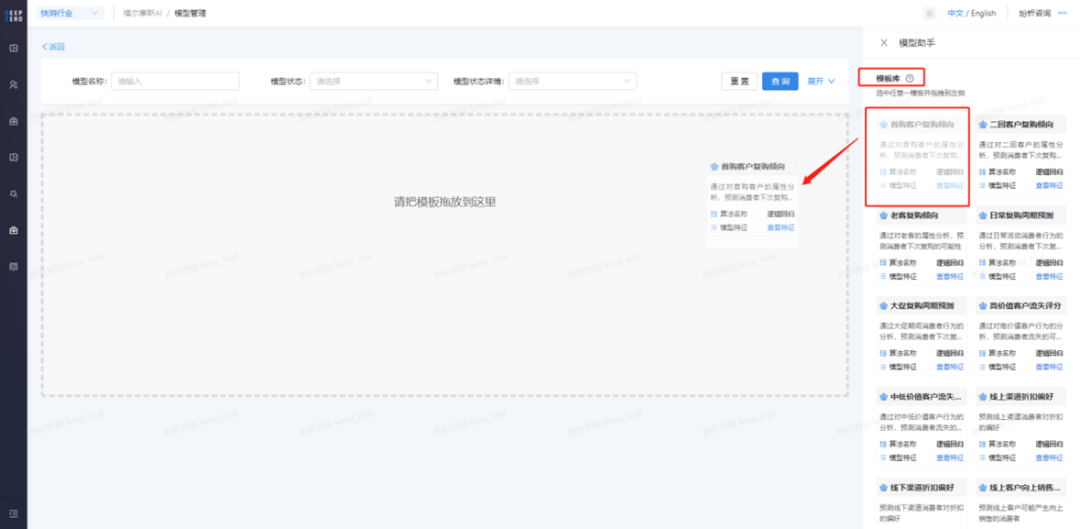
Task: Click 逻辑回归 value in 老客复购倾向 card
Action: (950, 262)
